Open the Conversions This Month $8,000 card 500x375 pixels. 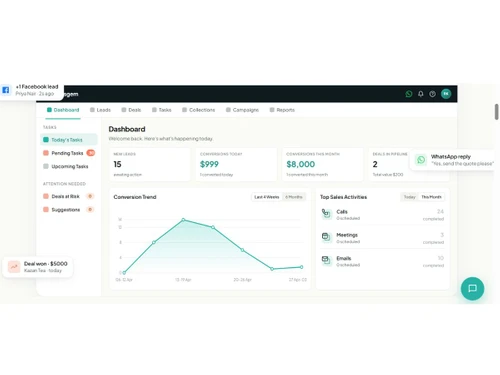(322, 164)
